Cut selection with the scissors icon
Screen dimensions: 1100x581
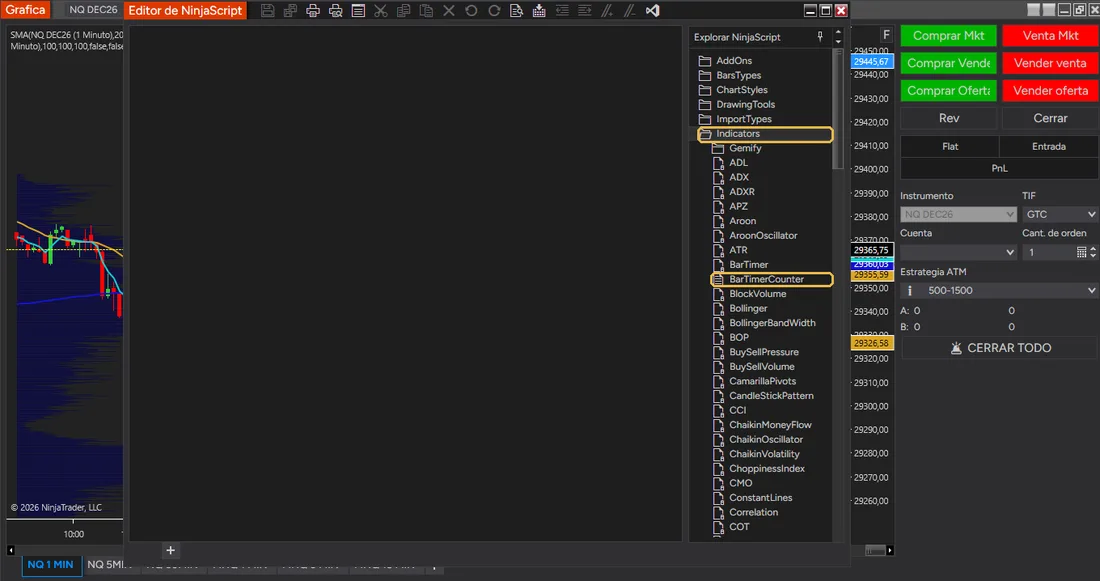tap(380, 11)
